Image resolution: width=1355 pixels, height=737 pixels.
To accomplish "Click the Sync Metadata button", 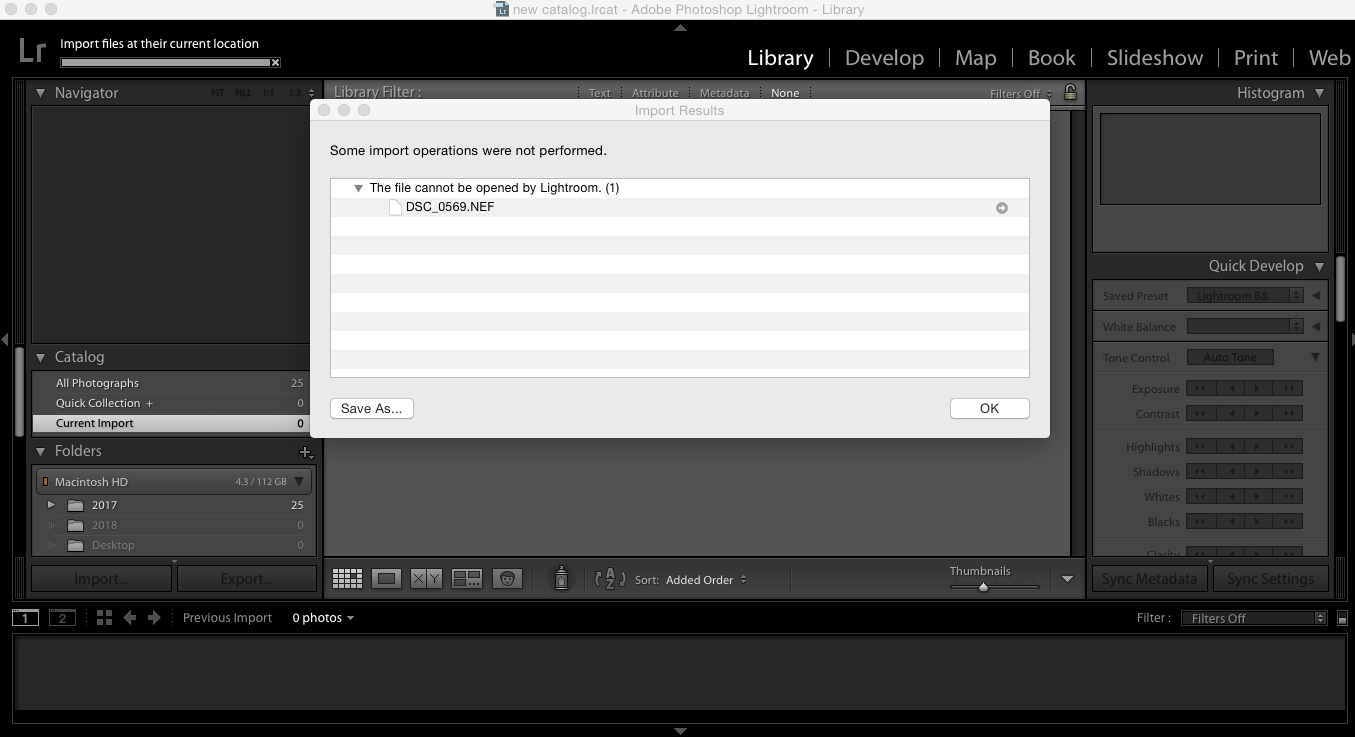I will (1149, 579).
